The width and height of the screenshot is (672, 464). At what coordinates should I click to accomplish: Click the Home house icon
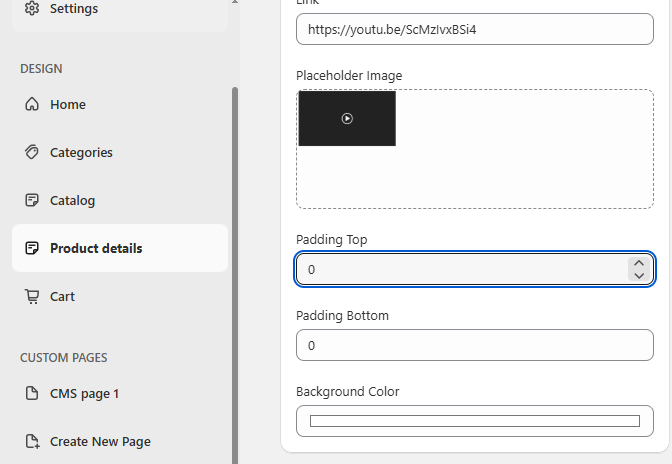click(32, 104)
